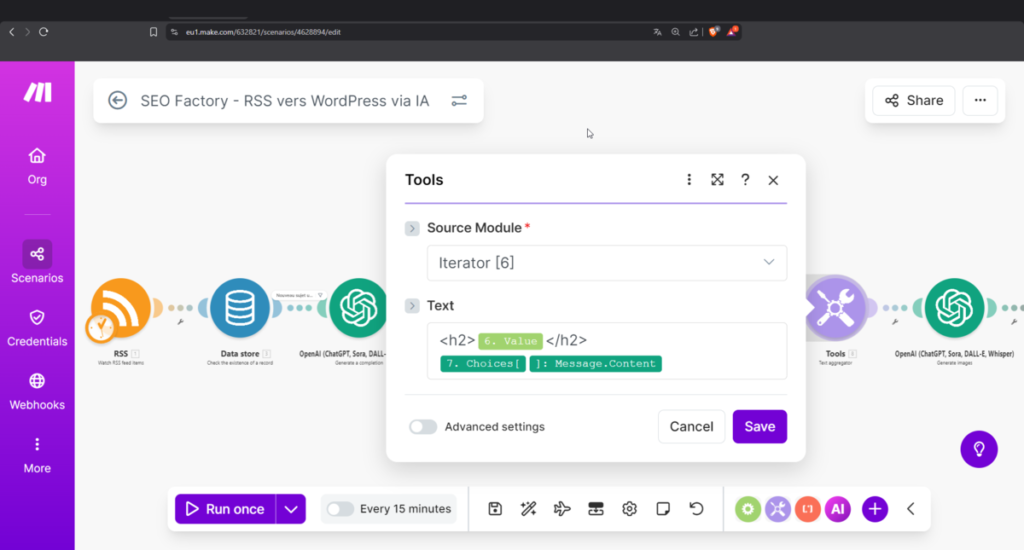Viewport: 1024px width, 550px height.
Task: Toggle the Every 15 minutes schedule switch
Action: [340, 509]
